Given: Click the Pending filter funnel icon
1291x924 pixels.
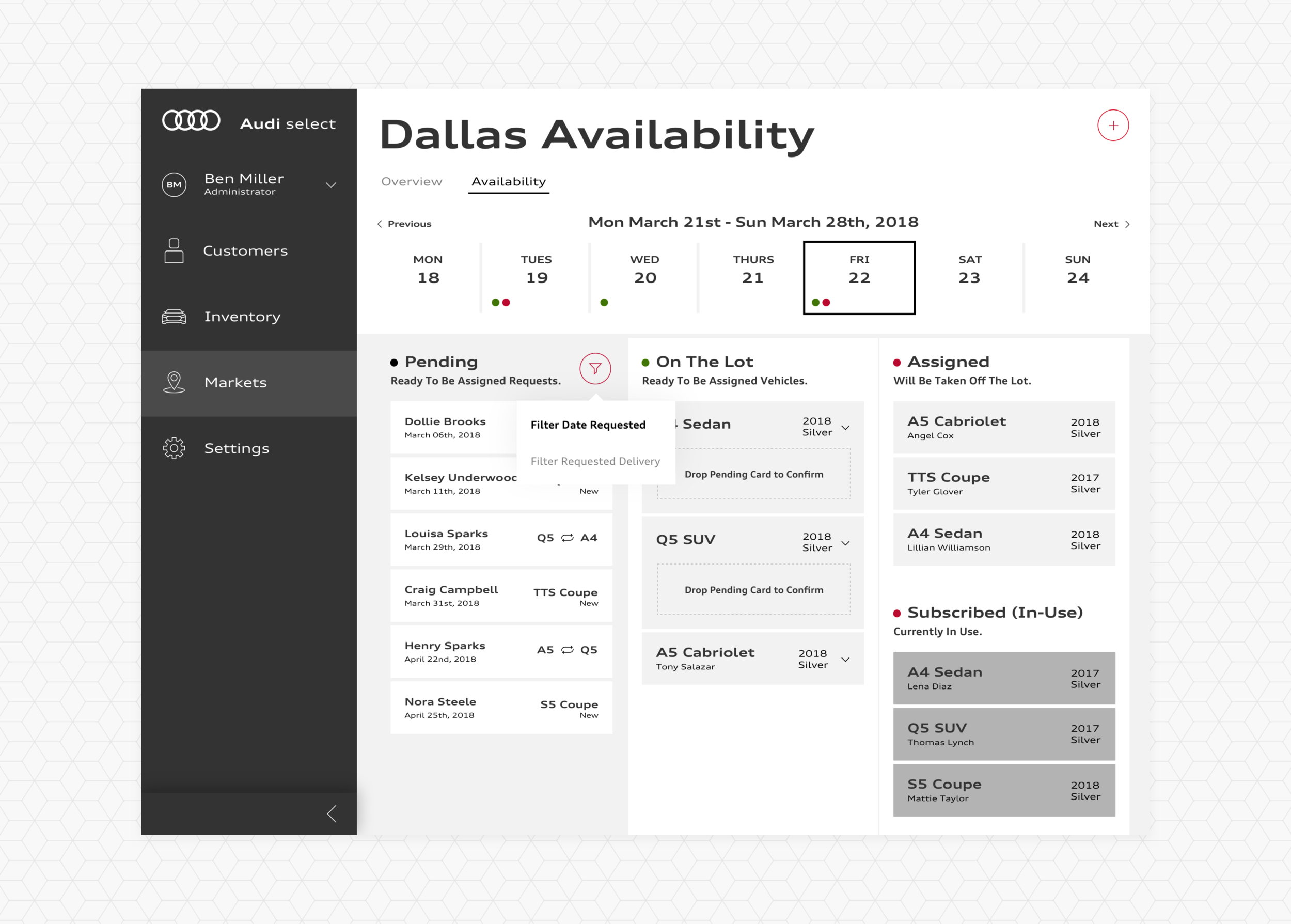Looking at the screenshot, I should coord(595,369).
